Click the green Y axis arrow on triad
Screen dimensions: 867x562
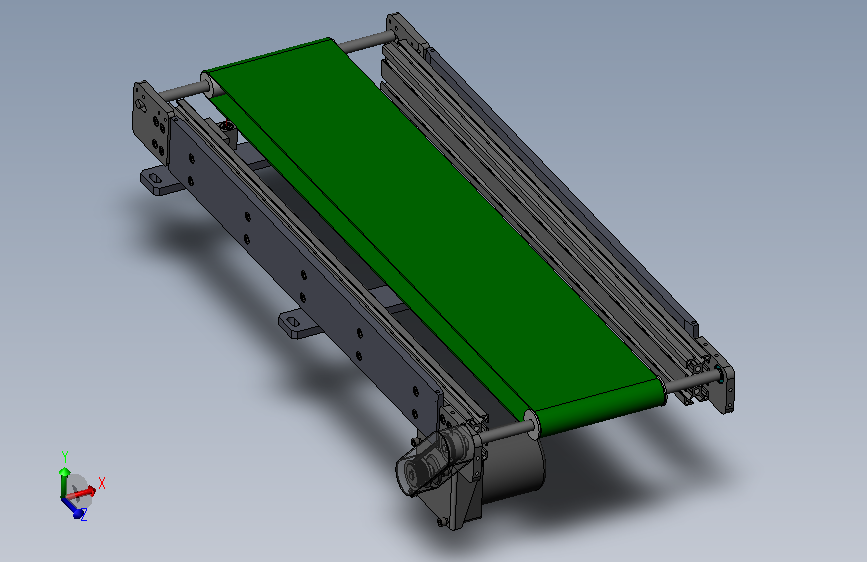pyautogui.click(x=65, y=481)
